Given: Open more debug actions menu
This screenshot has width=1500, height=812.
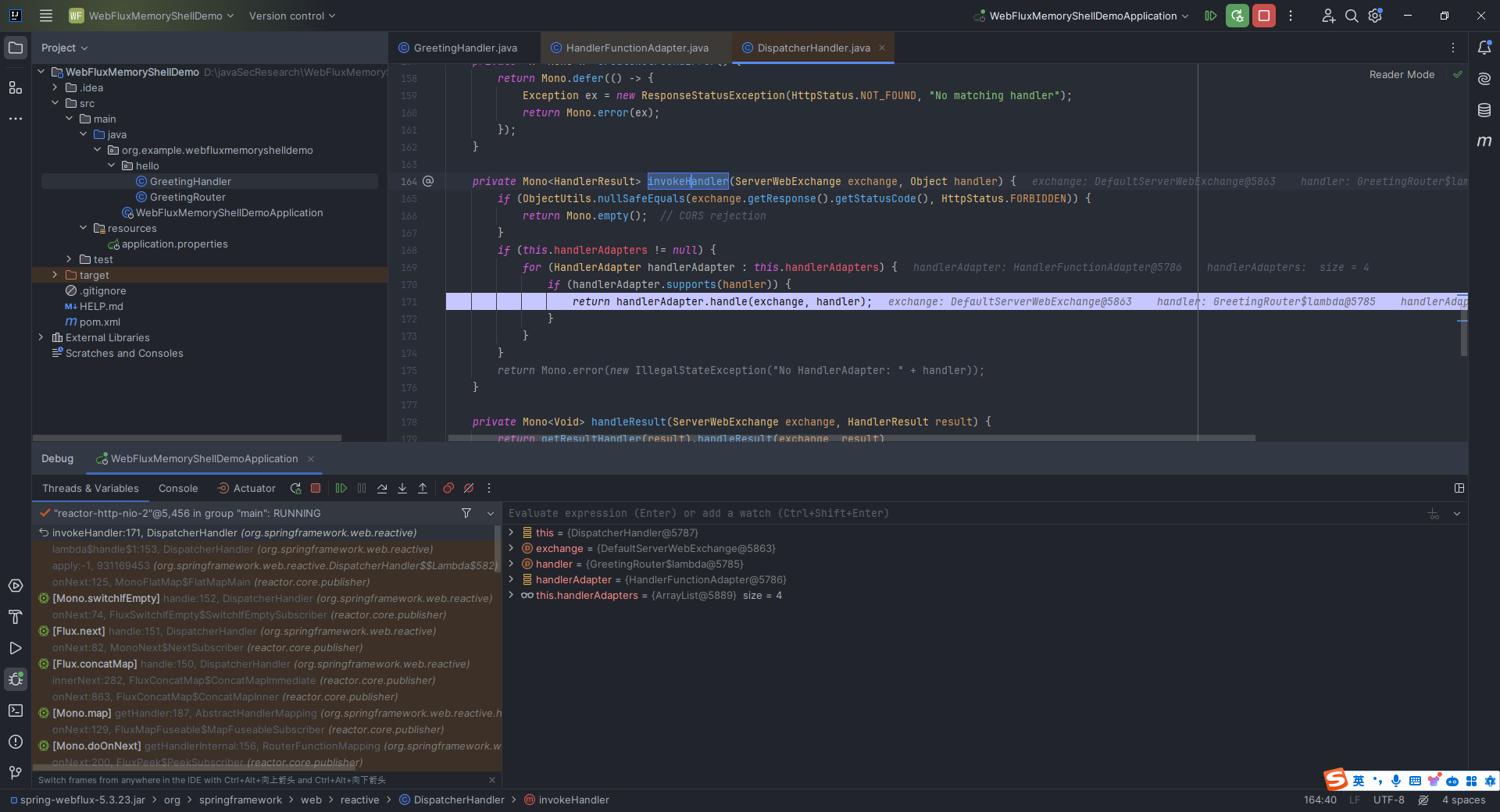Looking at the screenshot, I should click(489, 489).
